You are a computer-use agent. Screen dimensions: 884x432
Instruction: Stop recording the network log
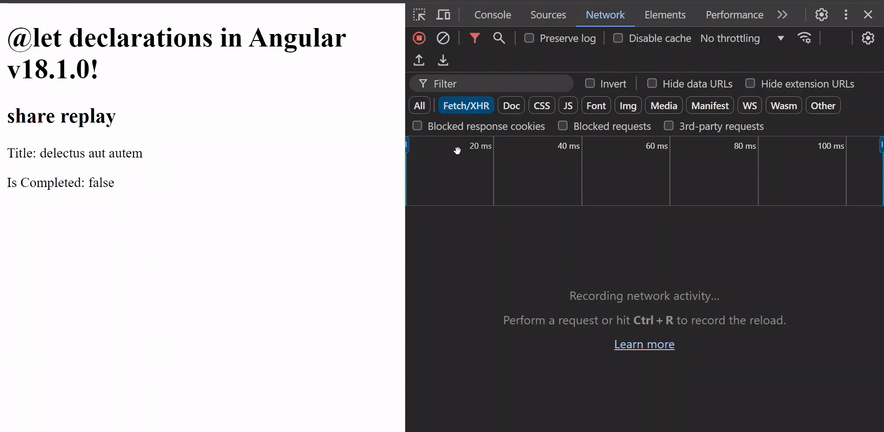tap(419, 38)
